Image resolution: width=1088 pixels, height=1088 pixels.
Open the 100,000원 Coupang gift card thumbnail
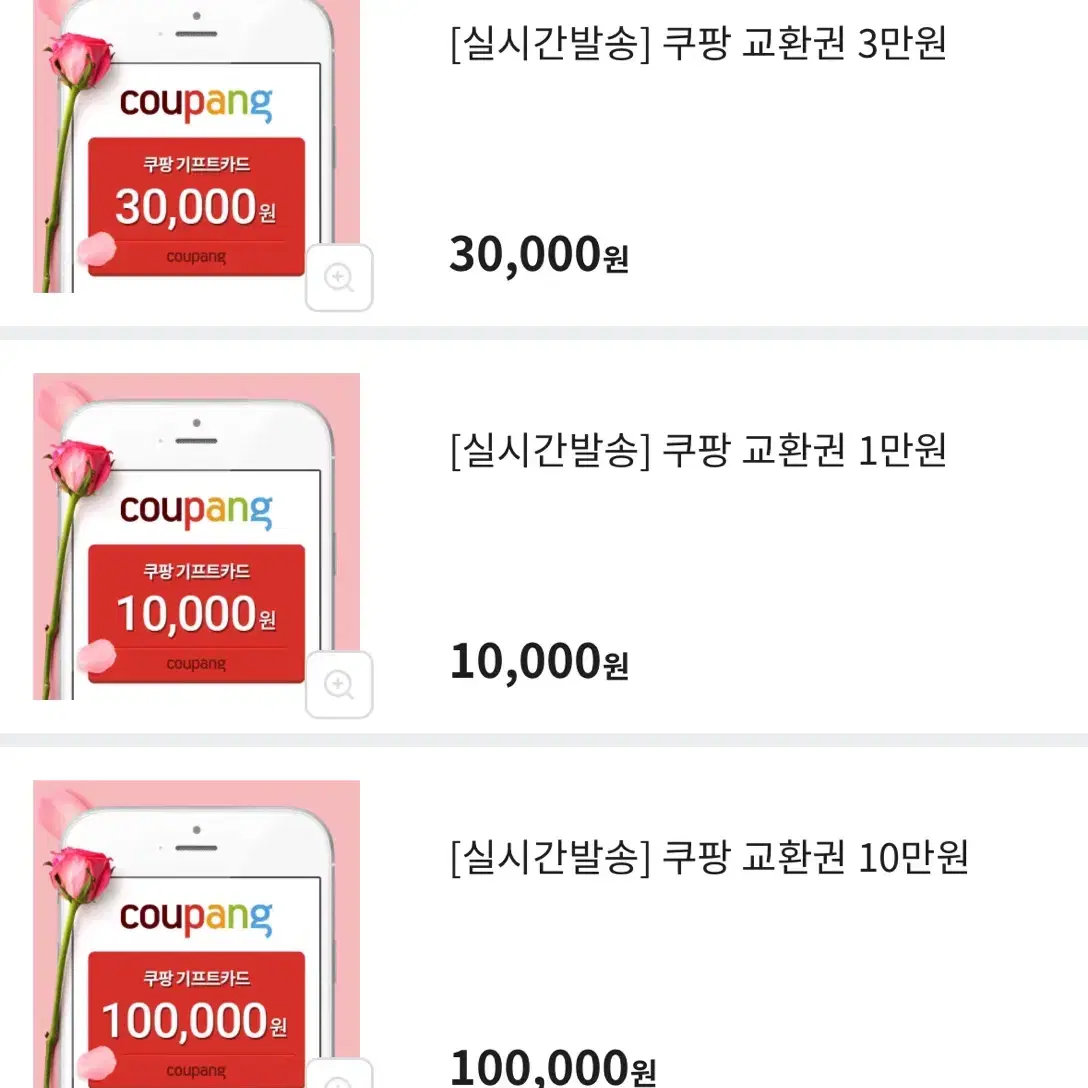tap(196, 934)
